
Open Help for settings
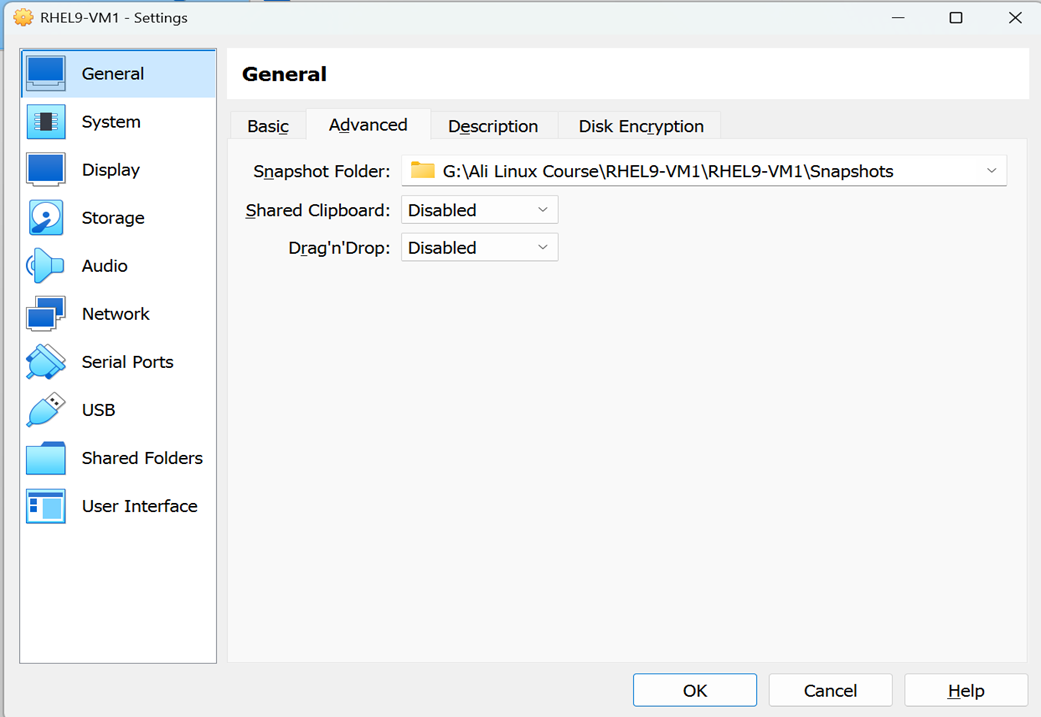pyautogui.click(x=966, y=690)
